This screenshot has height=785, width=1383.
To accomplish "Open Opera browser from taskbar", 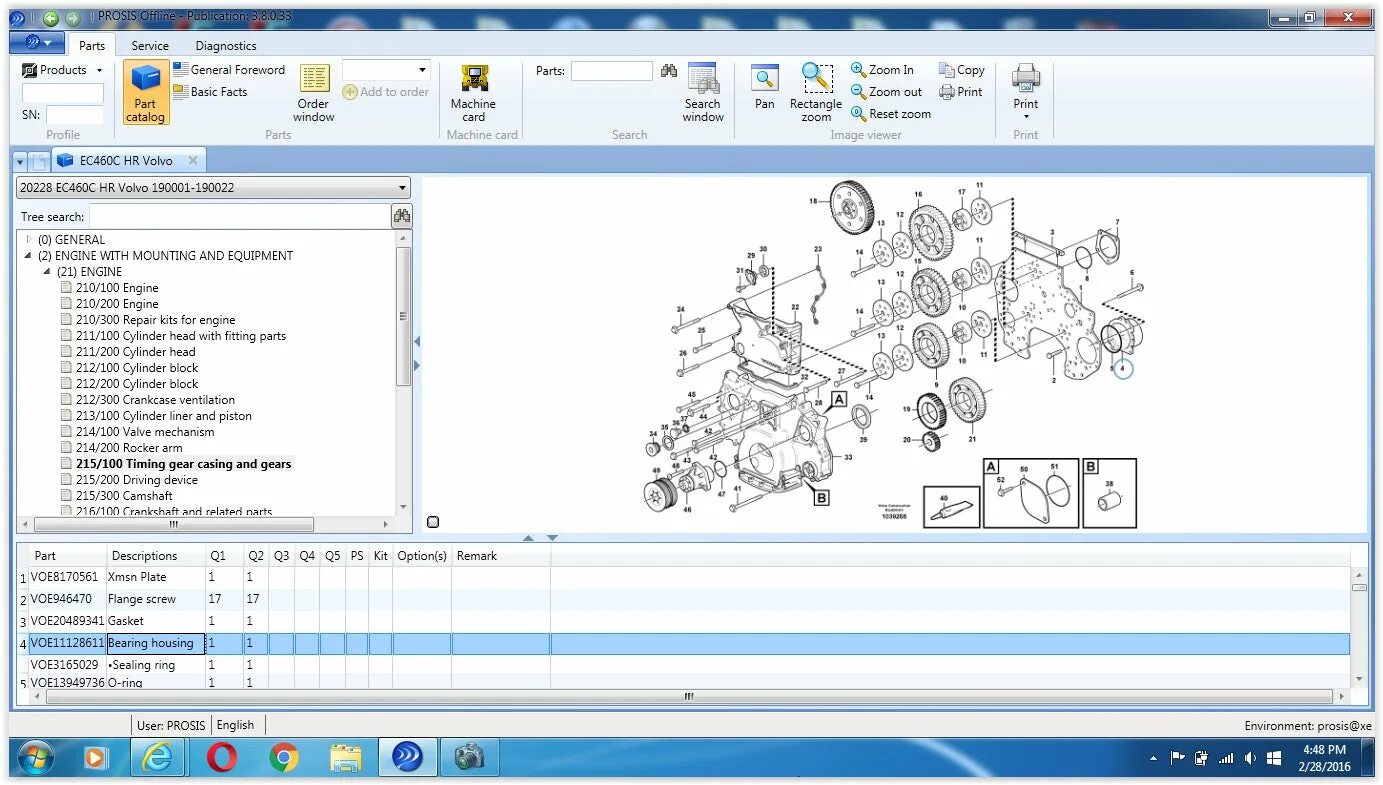I will (x=221, y=758).
